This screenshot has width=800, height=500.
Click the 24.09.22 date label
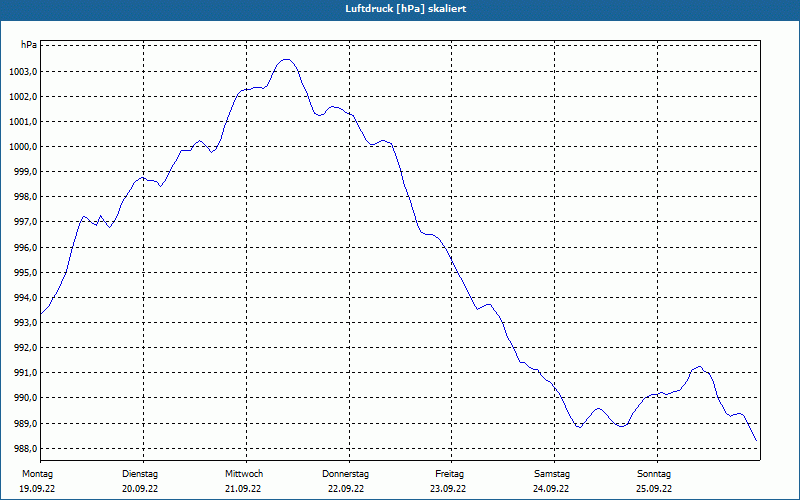551,489
